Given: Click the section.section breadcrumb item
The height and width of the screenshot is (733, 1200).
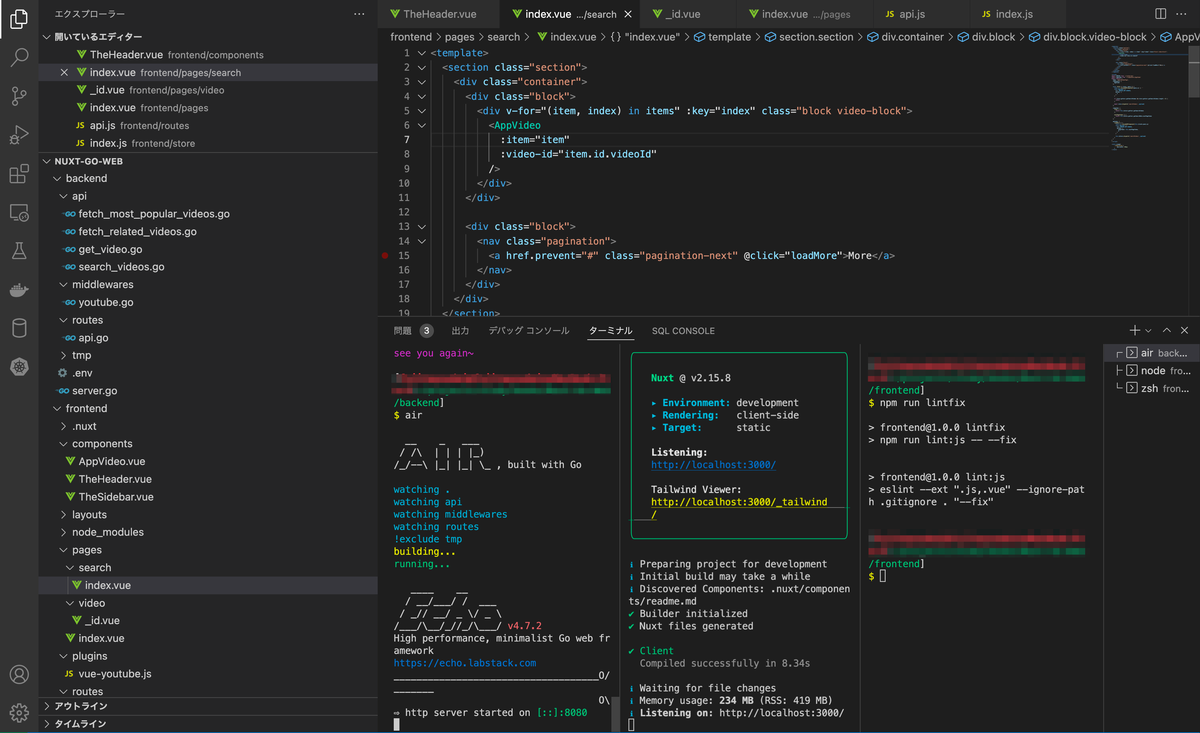Looking at the screenshot, I should click(816, 37).
